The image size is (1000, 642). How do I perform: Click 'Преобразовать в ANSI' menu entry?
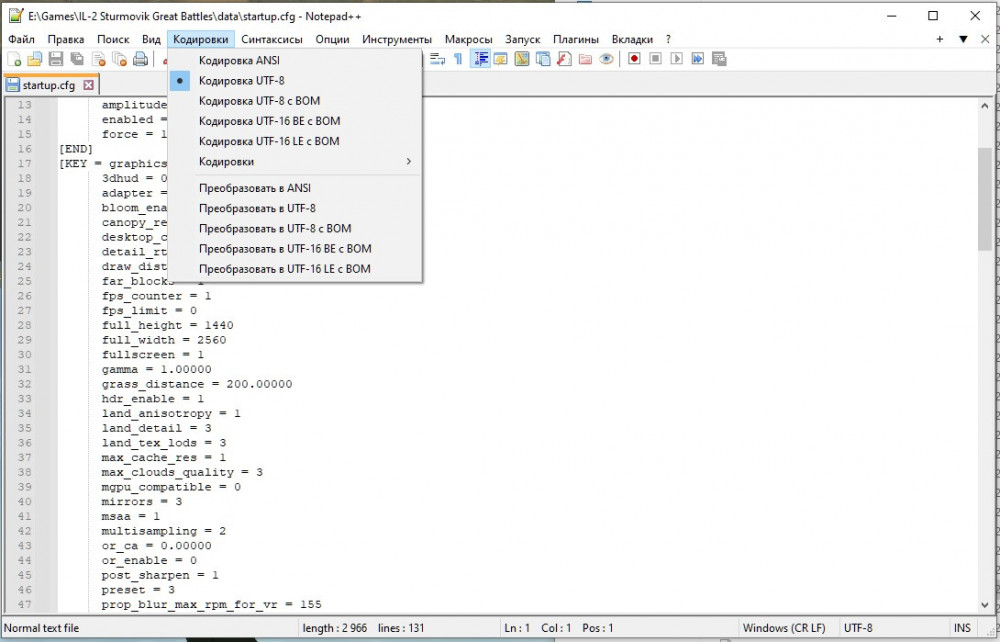255,188
